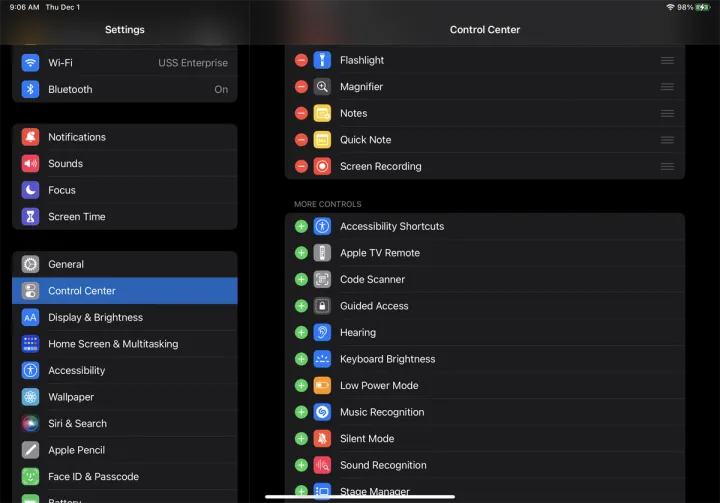Open Notifications settings
Screen dimensions: 720x503
(125, 137)
